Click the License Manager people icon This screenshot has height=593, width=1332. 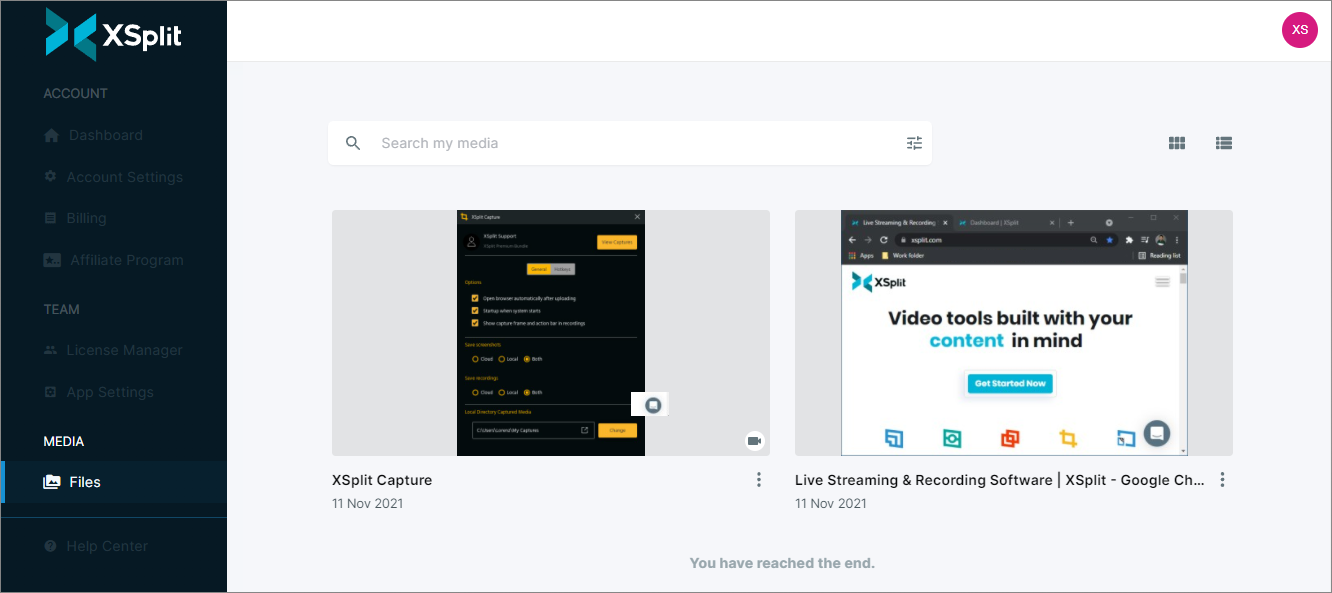pos(51,350)
